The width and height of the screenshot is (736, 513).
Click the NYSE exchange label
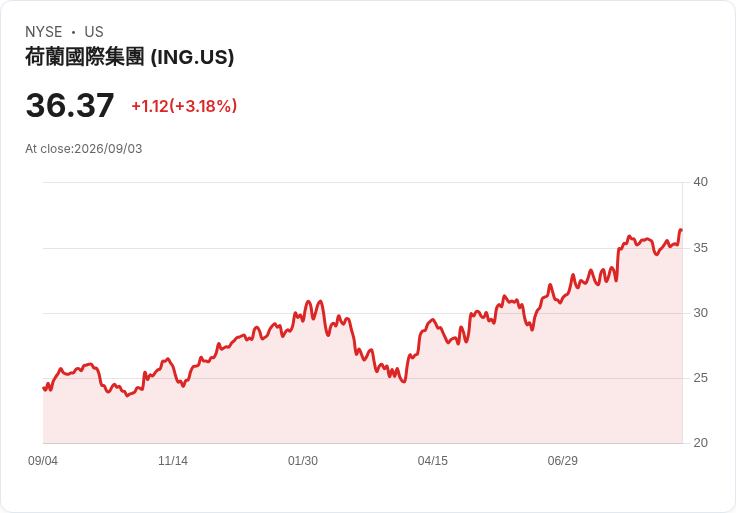44,32
